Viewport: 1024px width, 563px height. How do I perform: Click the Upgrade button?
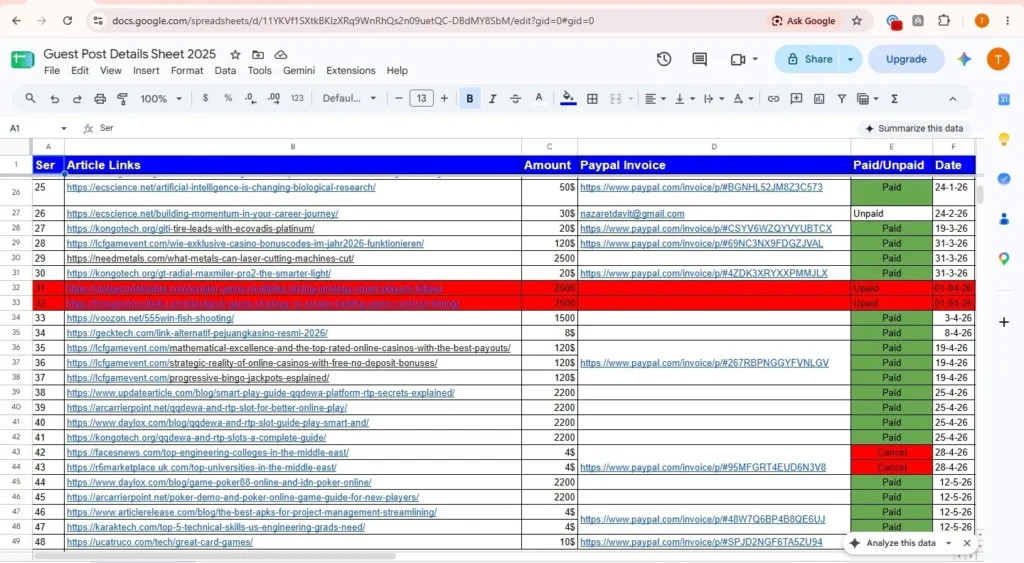tap(906, 59)
